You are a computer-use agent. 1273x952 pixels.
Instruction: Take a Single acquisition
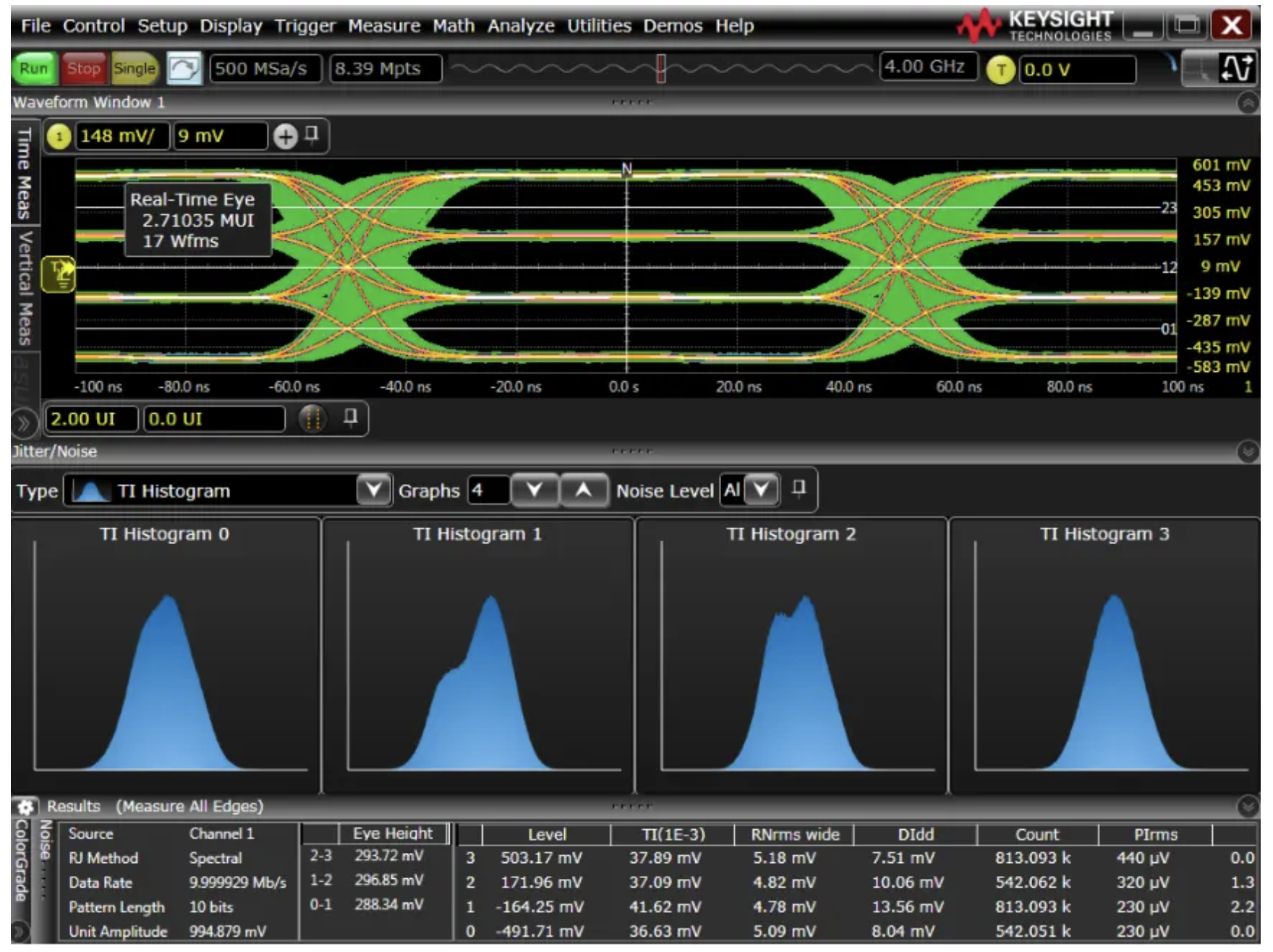coord(134,69)
